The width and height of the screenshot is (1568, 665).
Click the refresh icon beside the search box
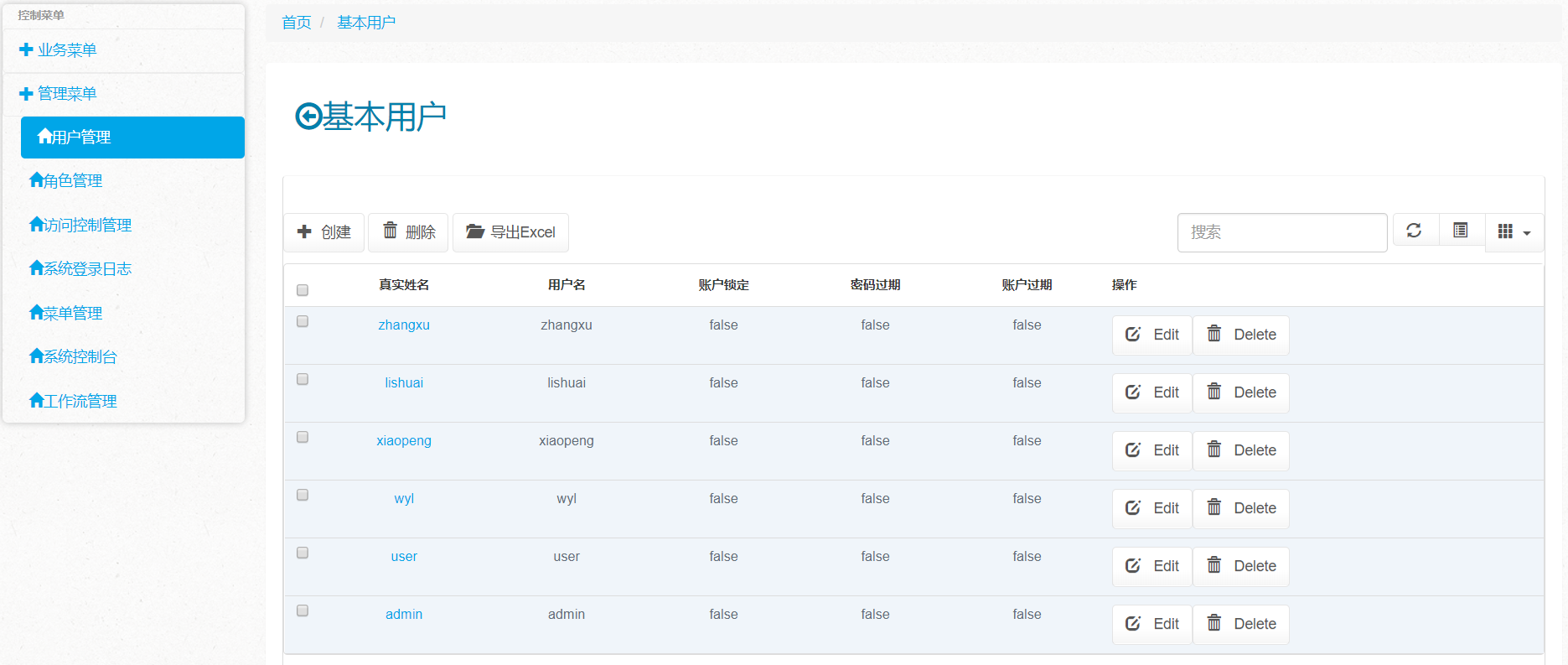(1415, 231)
